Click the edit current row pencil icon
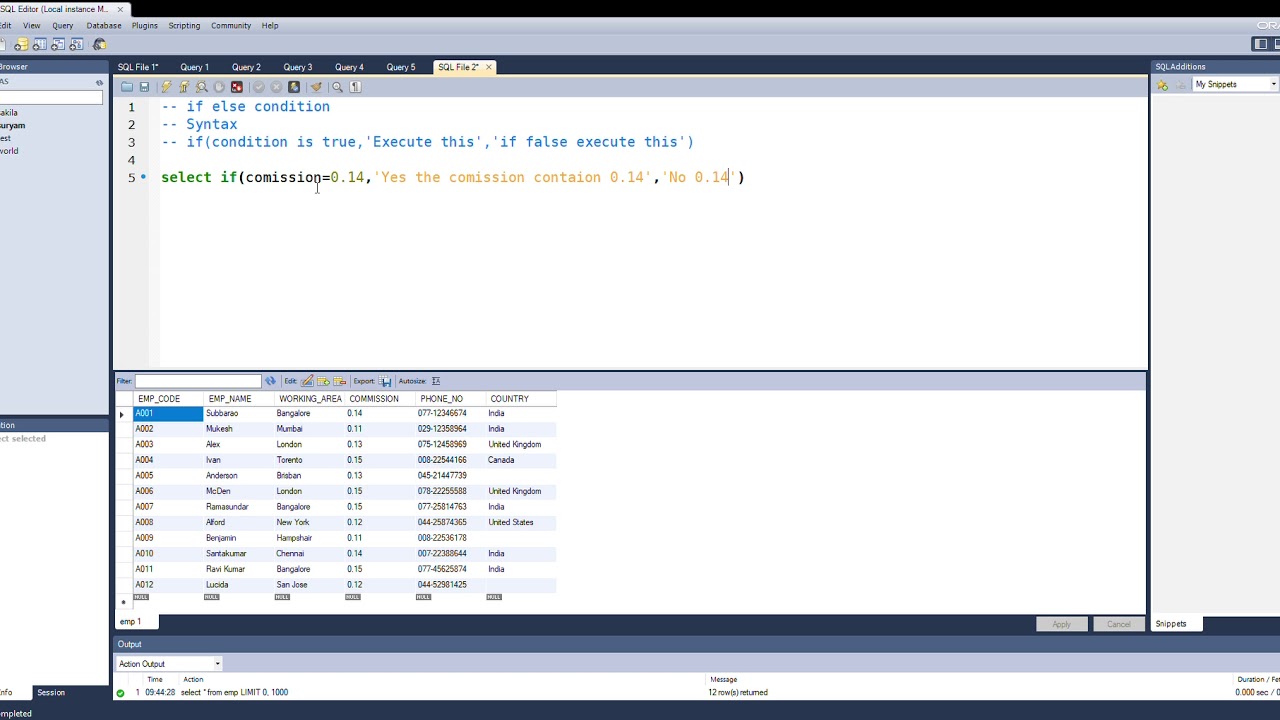The height and width of the screenshot is (720, 1280). (307, 381)
